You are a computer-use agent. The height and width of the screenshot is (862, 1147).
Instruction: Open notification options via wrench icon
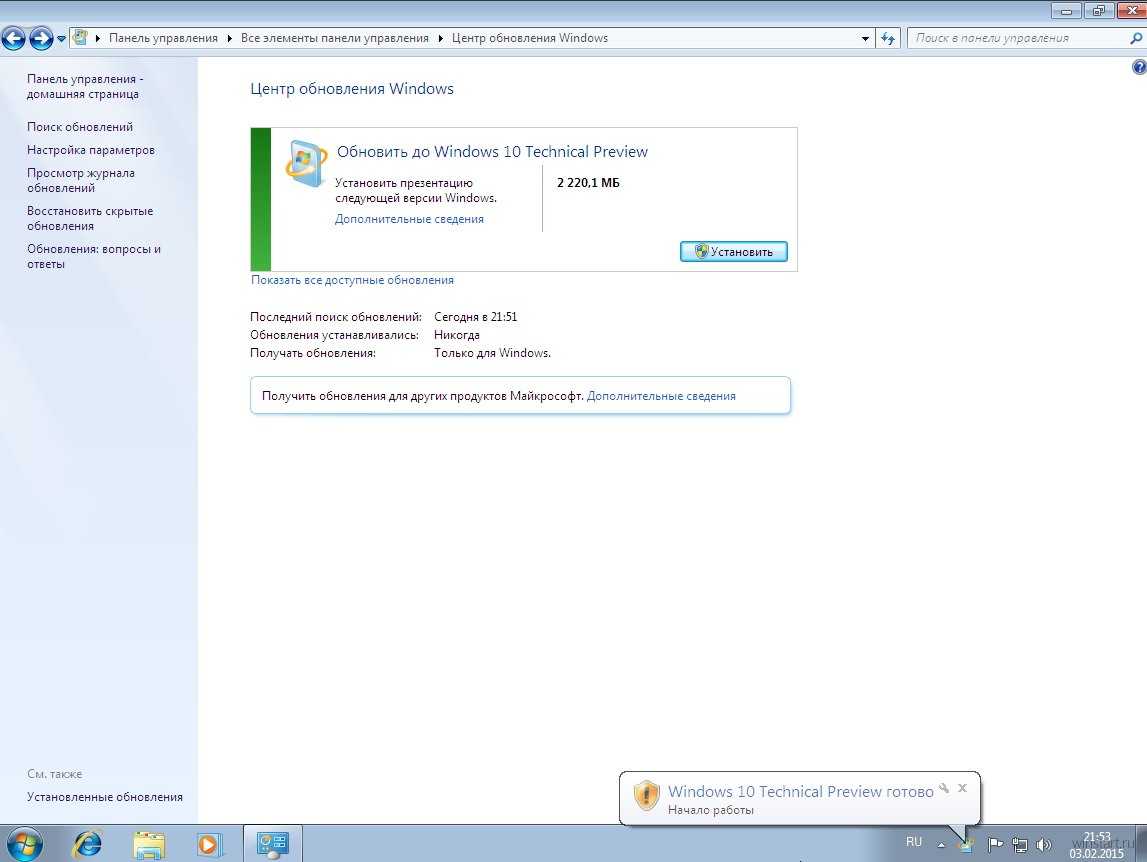coord(943,788)
